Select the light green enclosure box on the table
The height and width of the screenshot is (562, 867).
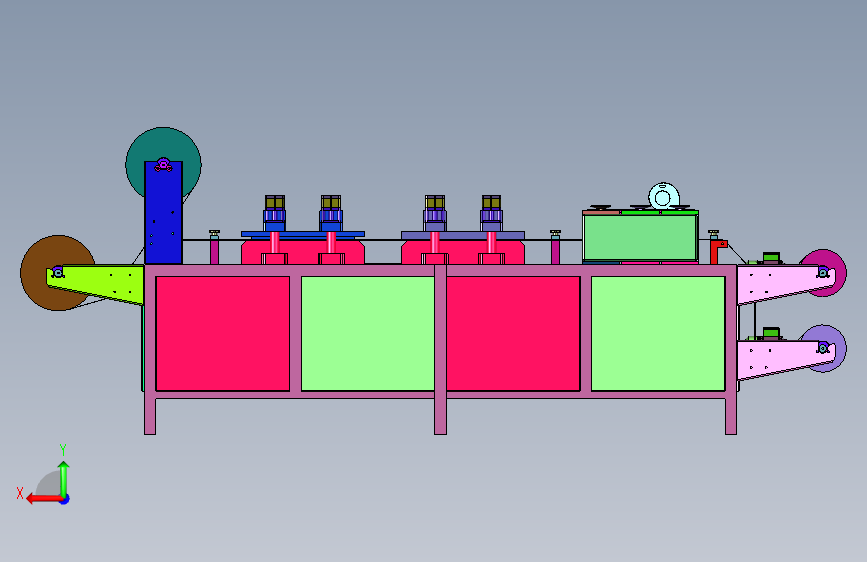pyautogui.click(x=640, y=237)
